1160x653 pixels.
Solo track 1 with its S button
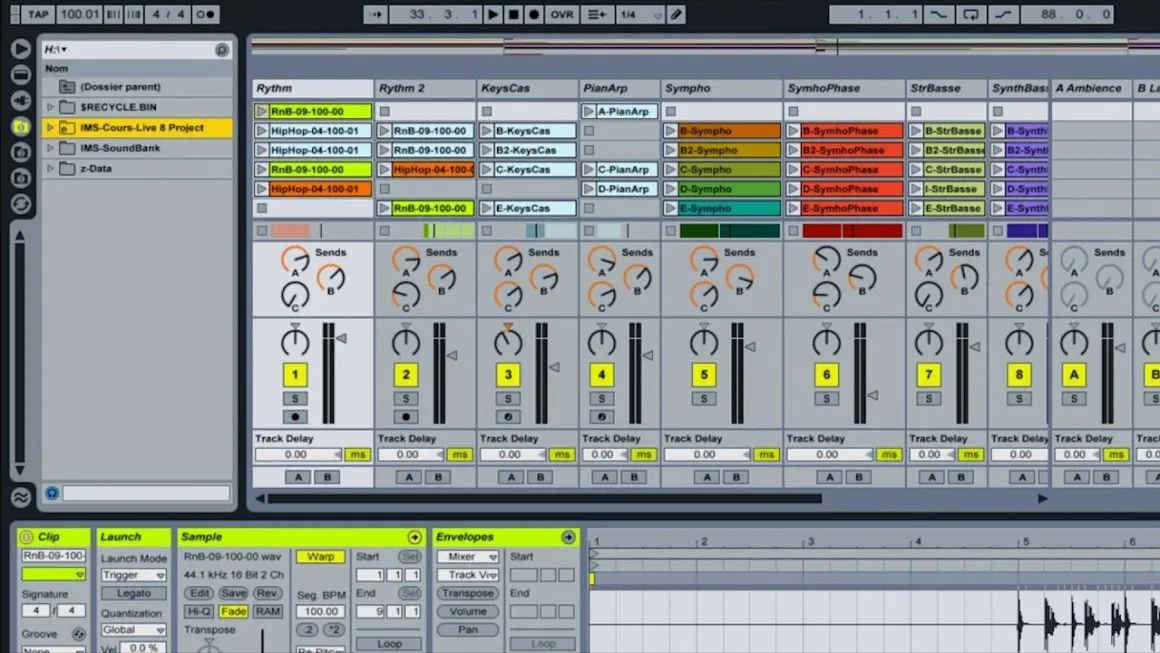click(x=297, y=397)
